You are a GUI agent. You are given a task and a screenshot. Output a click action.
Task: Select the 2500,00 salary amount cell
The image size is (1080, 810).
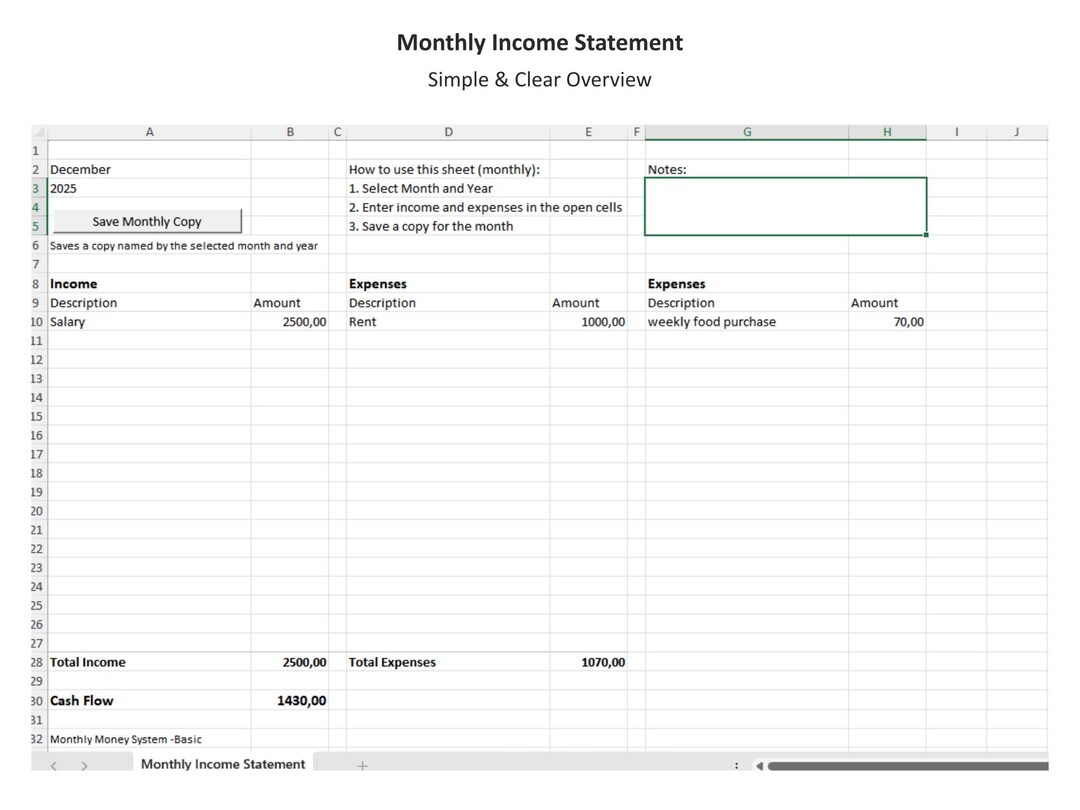290,322
